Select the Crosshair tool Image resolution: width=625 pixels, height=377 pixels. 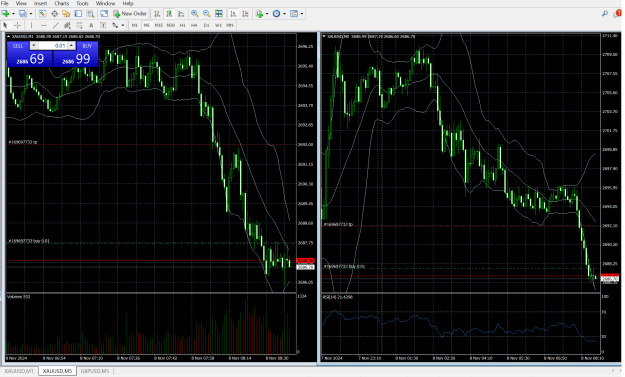(17, 25)
